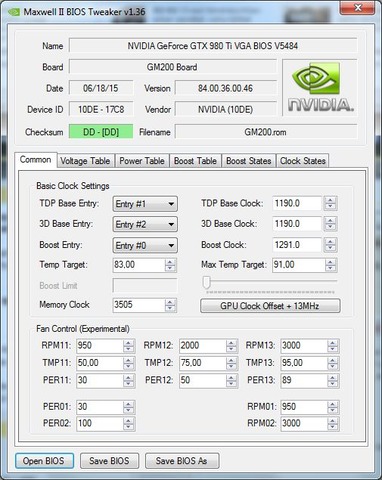Click the PER02 spinner arrows

[129, 424]
